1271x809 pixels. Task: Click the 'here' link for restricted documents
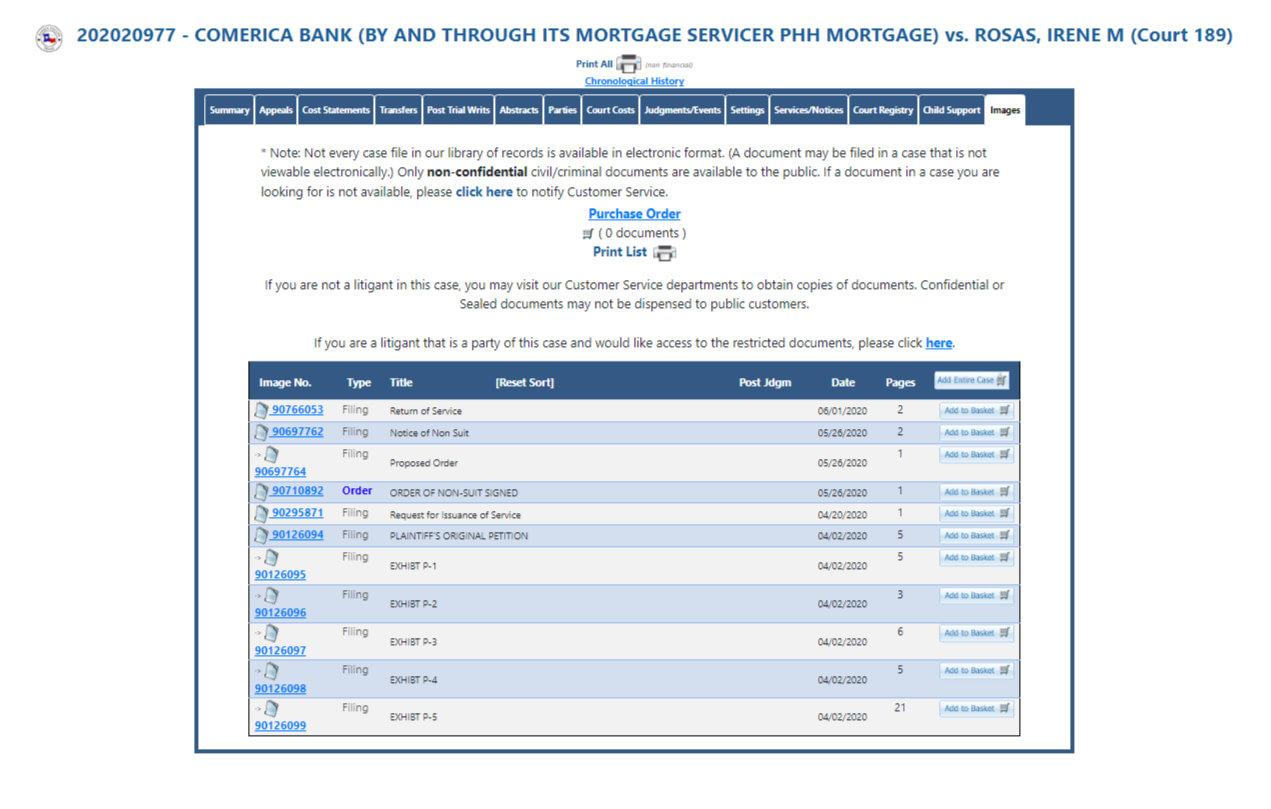[939, 343]
